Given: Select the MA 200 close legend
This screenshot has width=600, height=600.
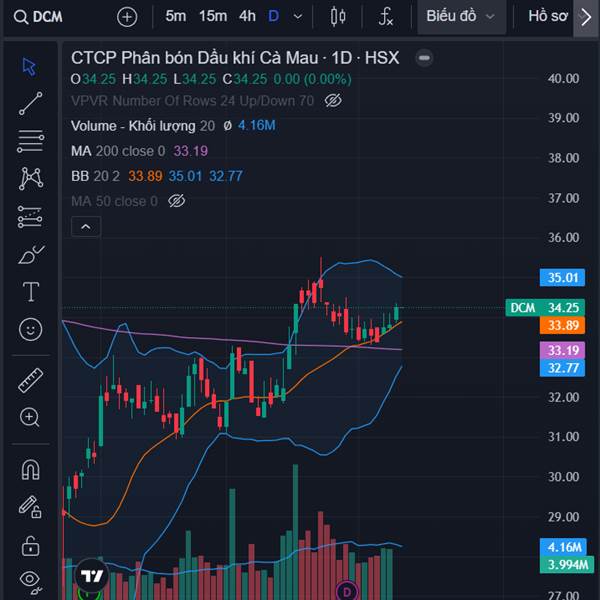Looking at the screenshot, I should click(x=118, y=151).
